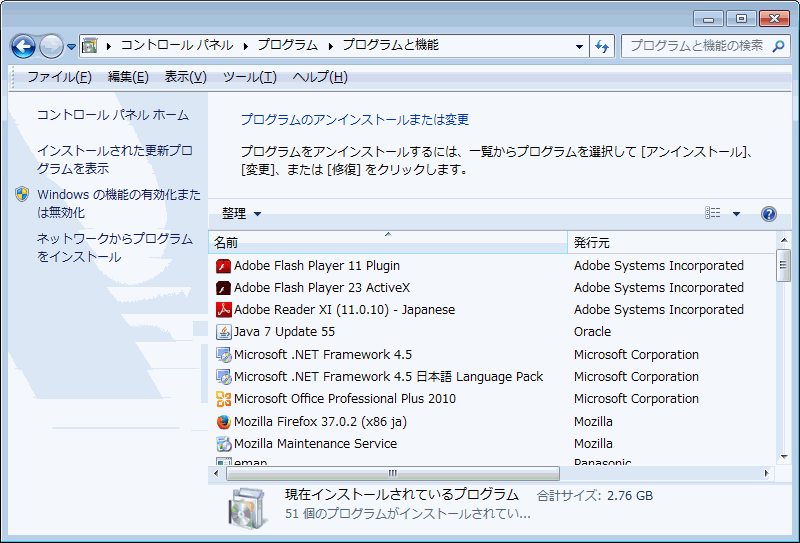Click the Oracle publisher cell

pos(592,332)
